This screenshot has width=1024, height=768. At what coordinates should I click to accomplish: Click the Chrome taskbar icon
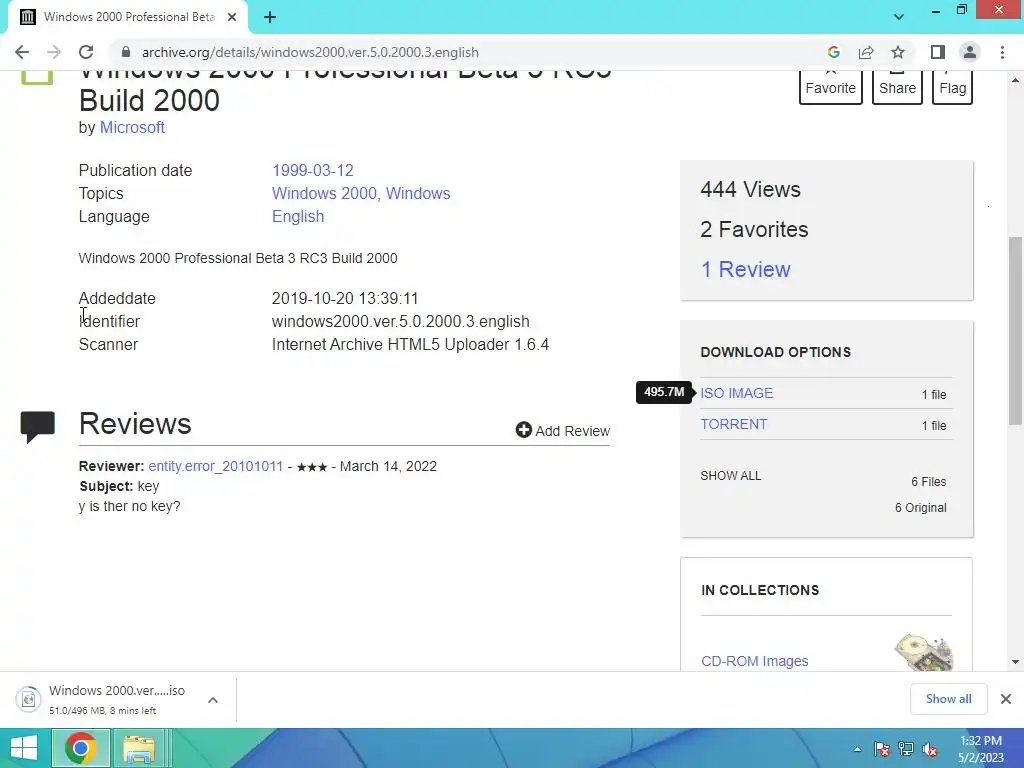[80, 748]
